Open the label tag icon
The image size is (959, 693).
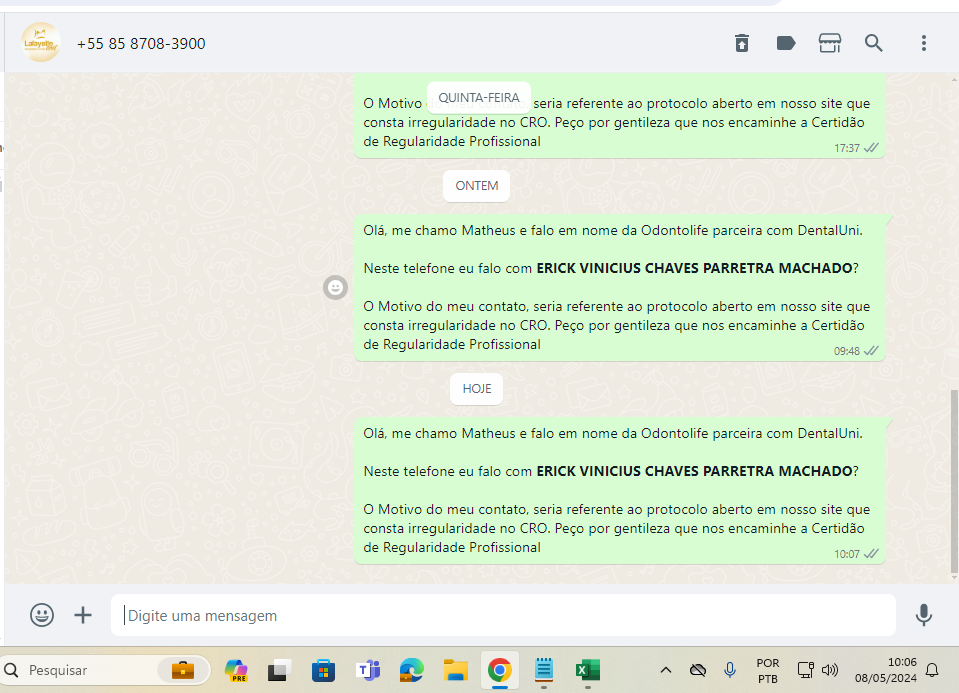(x=785, y=43)
